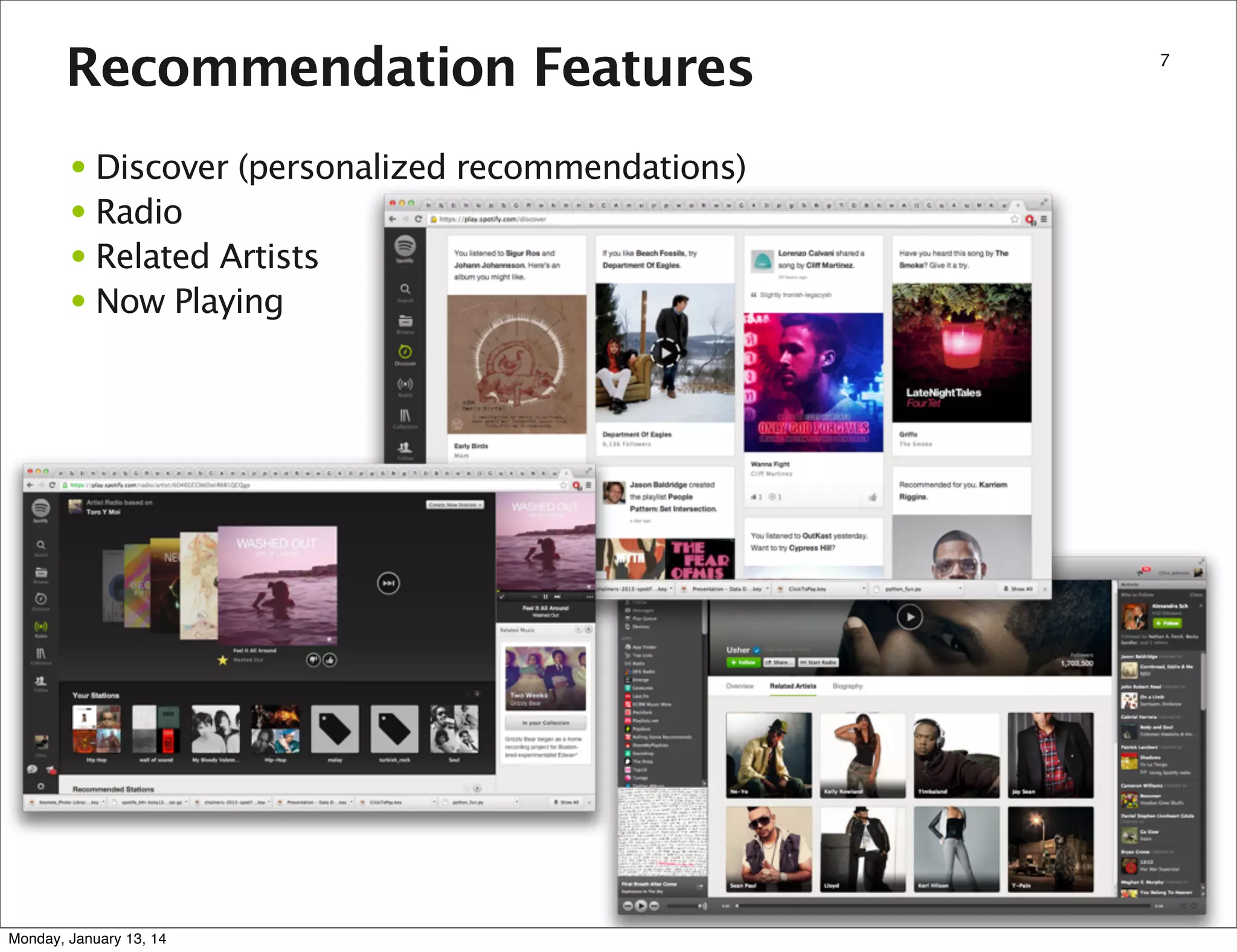
Task: Open notifications icon with red badge in Radio window
Action: [51, 770]
